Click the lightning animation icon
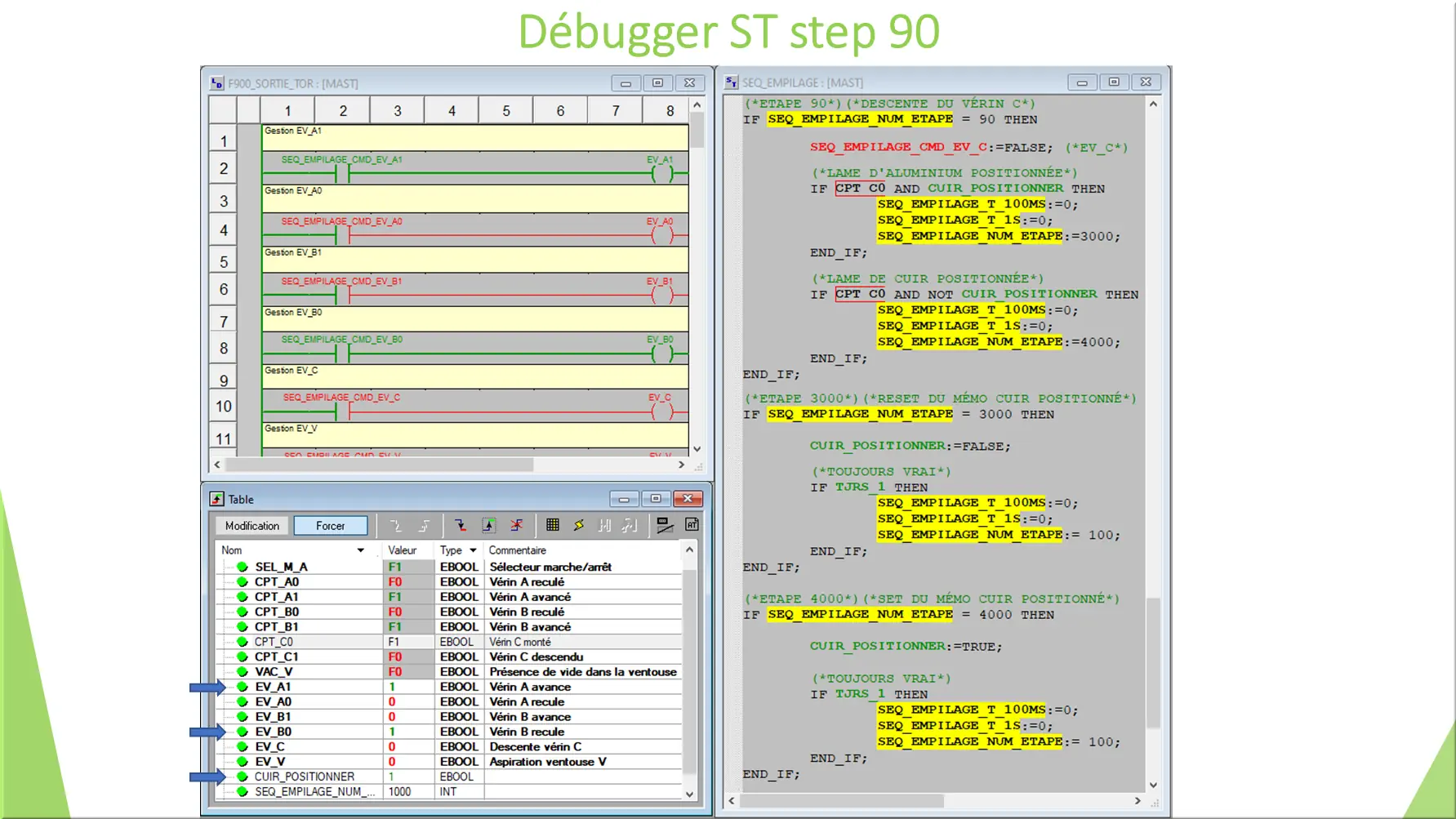Viewport: 1456px width, 819px height. (x=579, y=526)
